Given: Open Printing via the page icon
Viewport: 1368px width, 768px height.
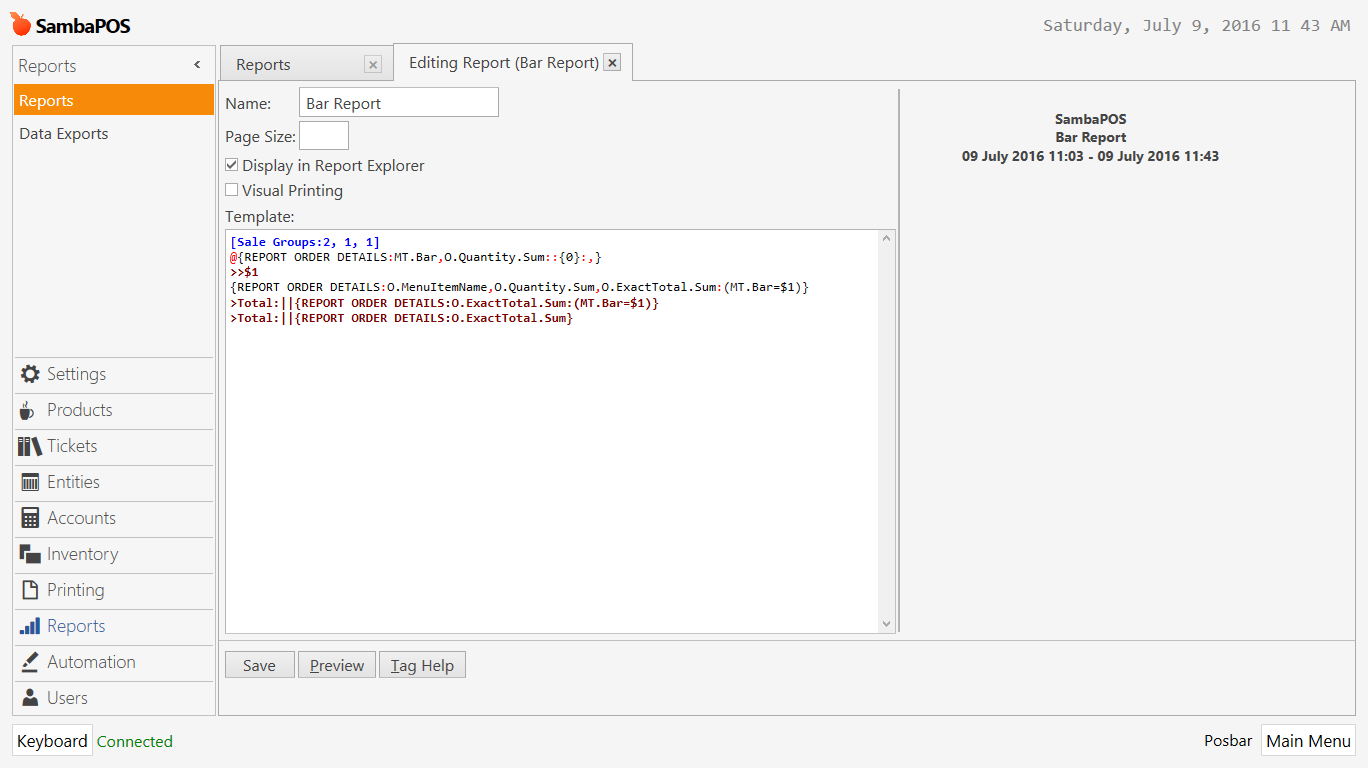Looking at the screenshot, I should [x=30, y=590].
